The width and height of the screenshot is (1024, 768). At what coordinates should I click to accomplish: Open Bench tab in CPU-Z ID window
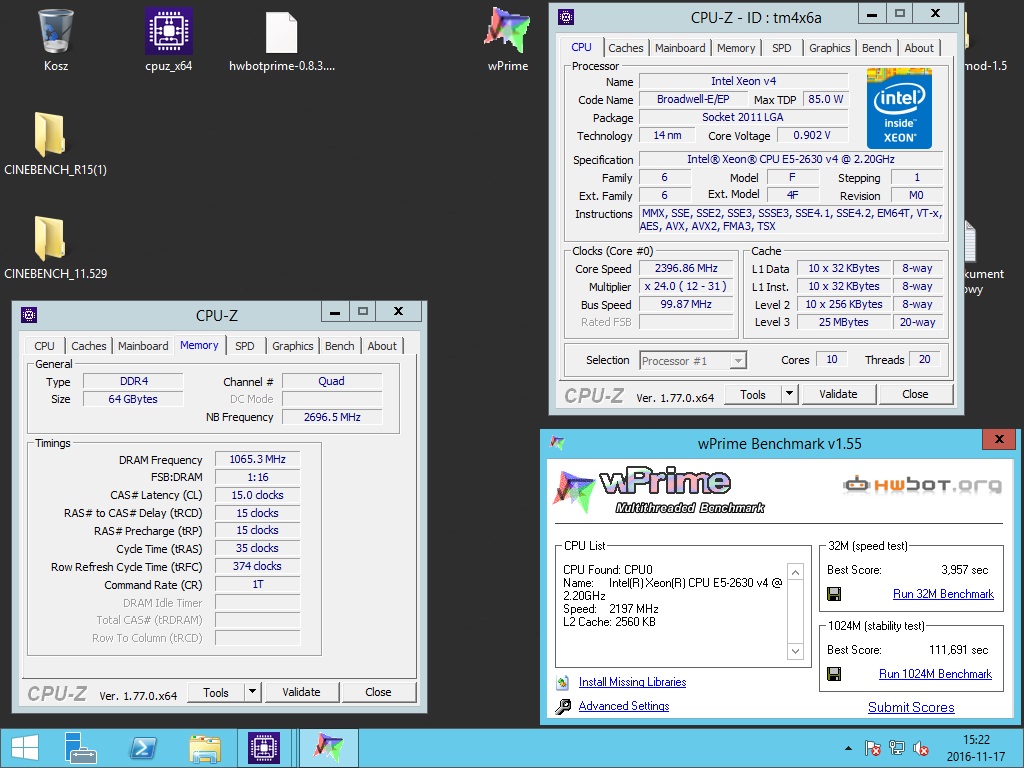tap(876, 48)
